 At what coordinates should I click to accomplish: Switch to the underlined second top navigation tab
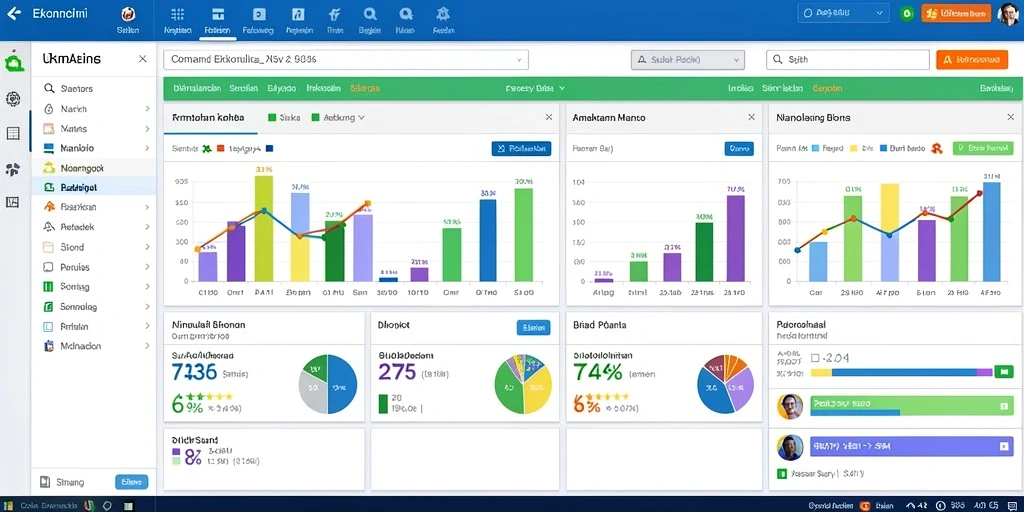click(x=217, y=20)
